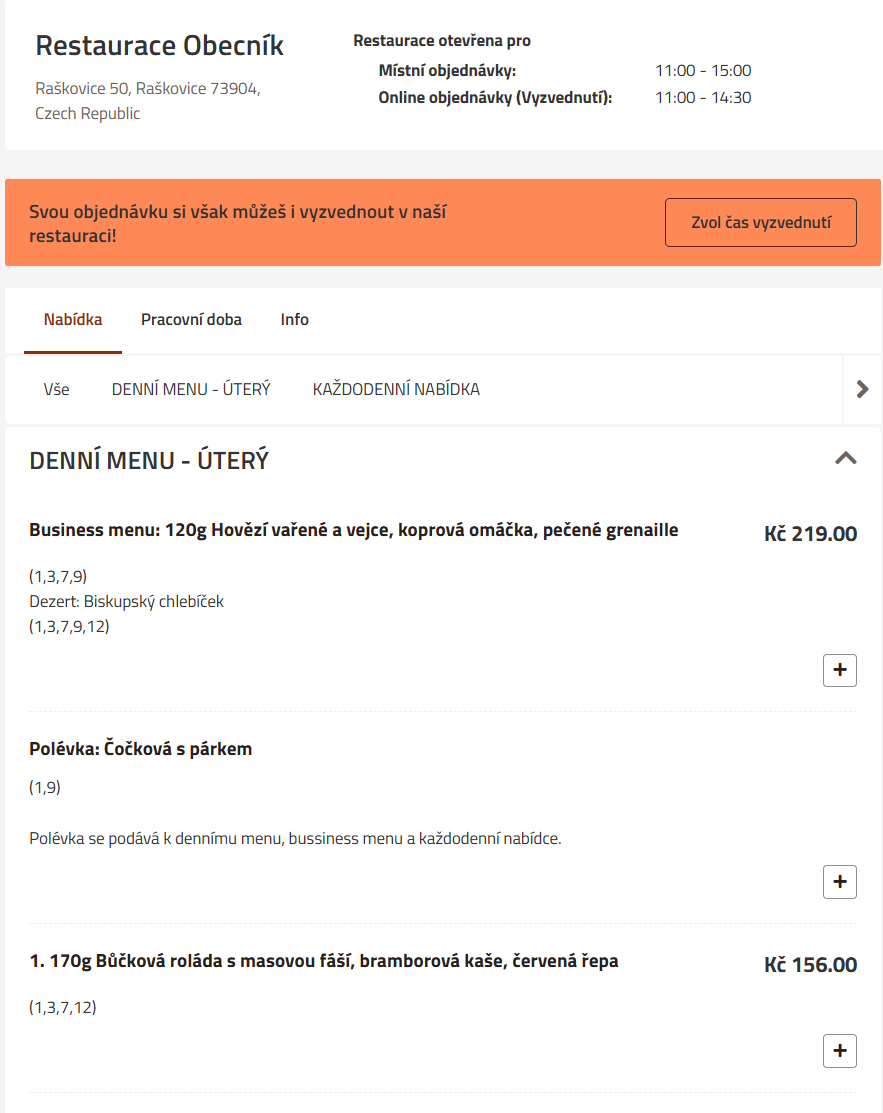Open Polévka: Čočková s párkem title

(141, 749)
